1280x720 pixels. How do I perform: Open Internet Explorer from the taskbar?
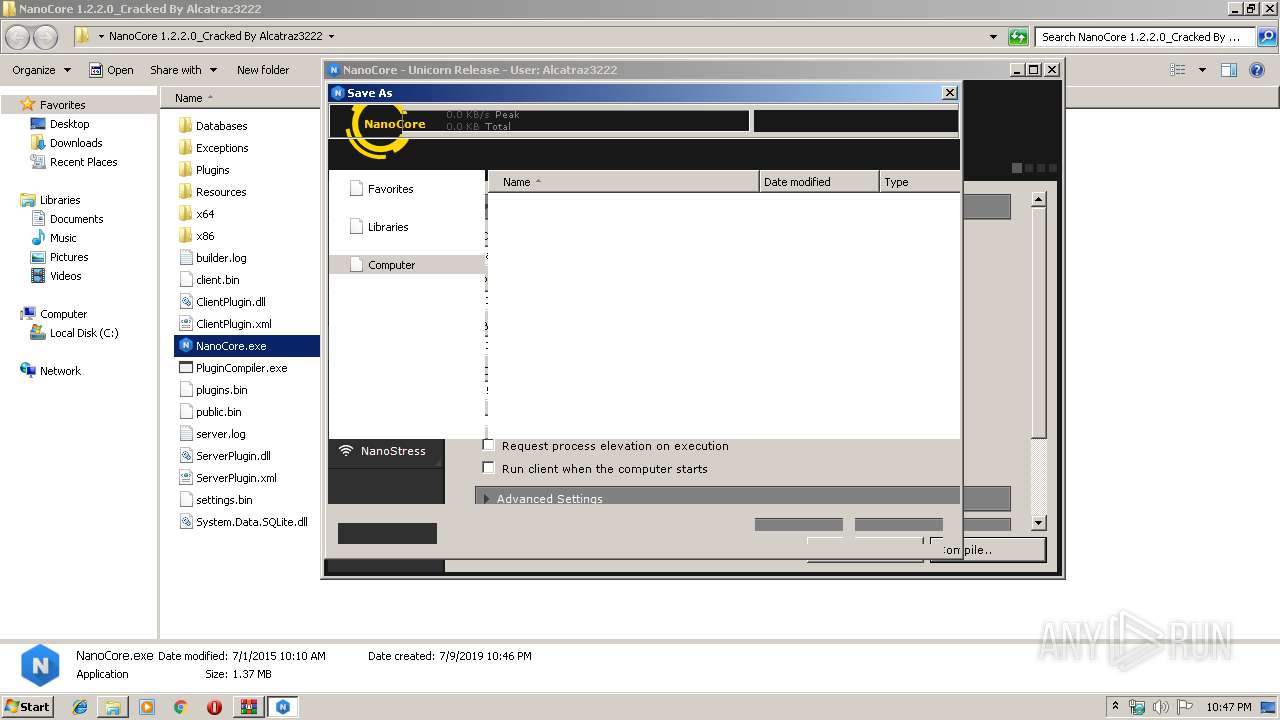tap(80, 707)
